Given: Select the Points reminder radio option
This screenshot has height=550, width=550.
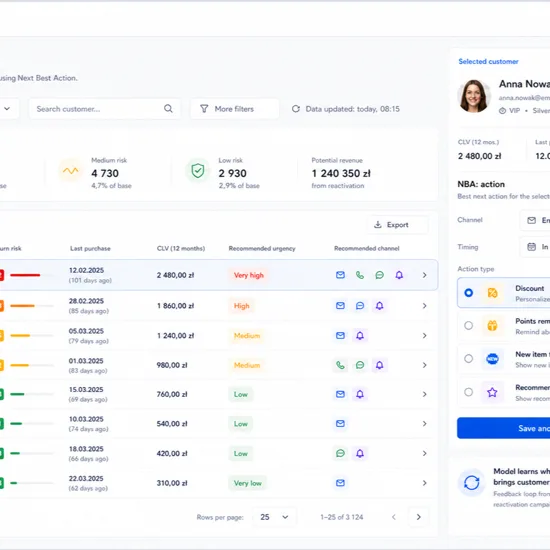Looking at the screenshot, I should coord(468,326).
